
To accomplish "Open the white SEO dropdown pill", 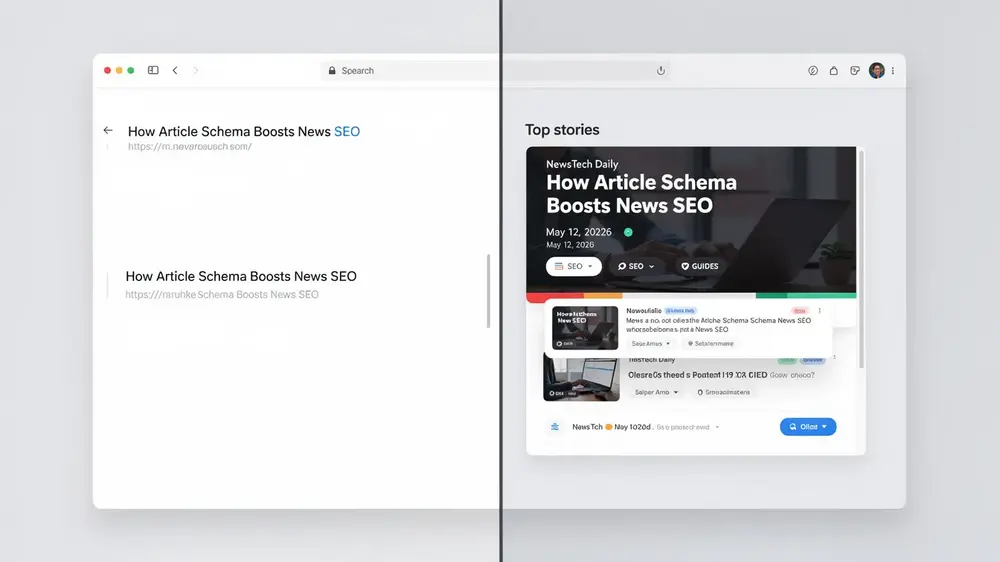I will [x=573, y=266].
